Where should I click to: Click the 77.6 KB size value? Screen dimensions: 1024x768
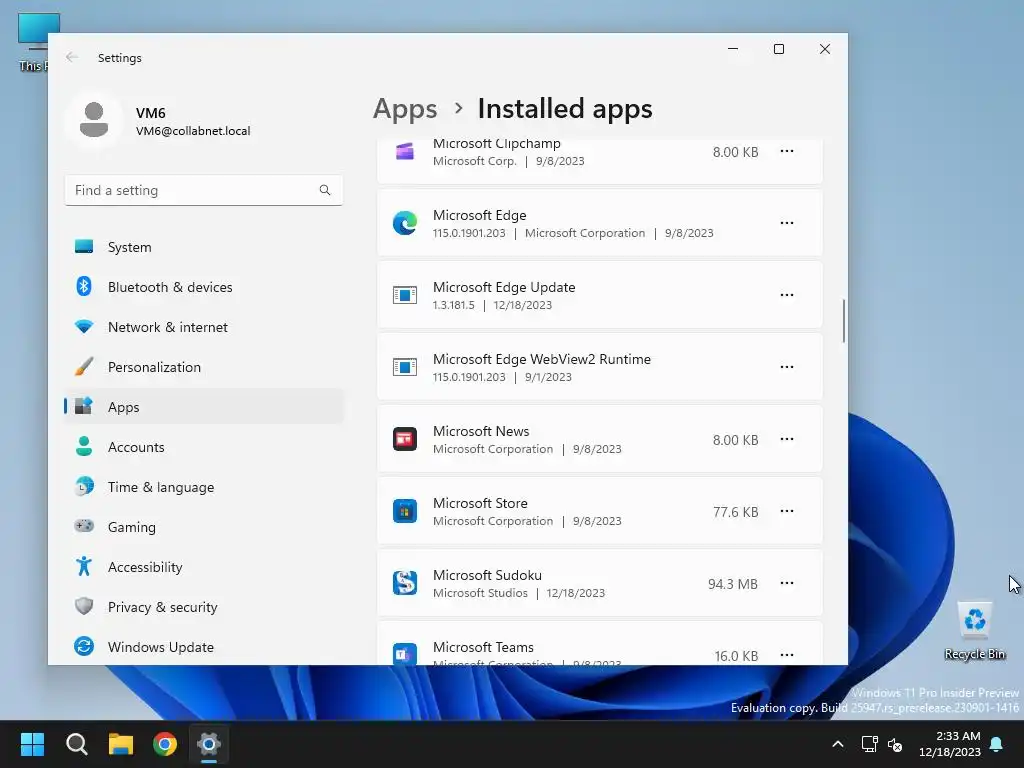click(x=735, y=512)
